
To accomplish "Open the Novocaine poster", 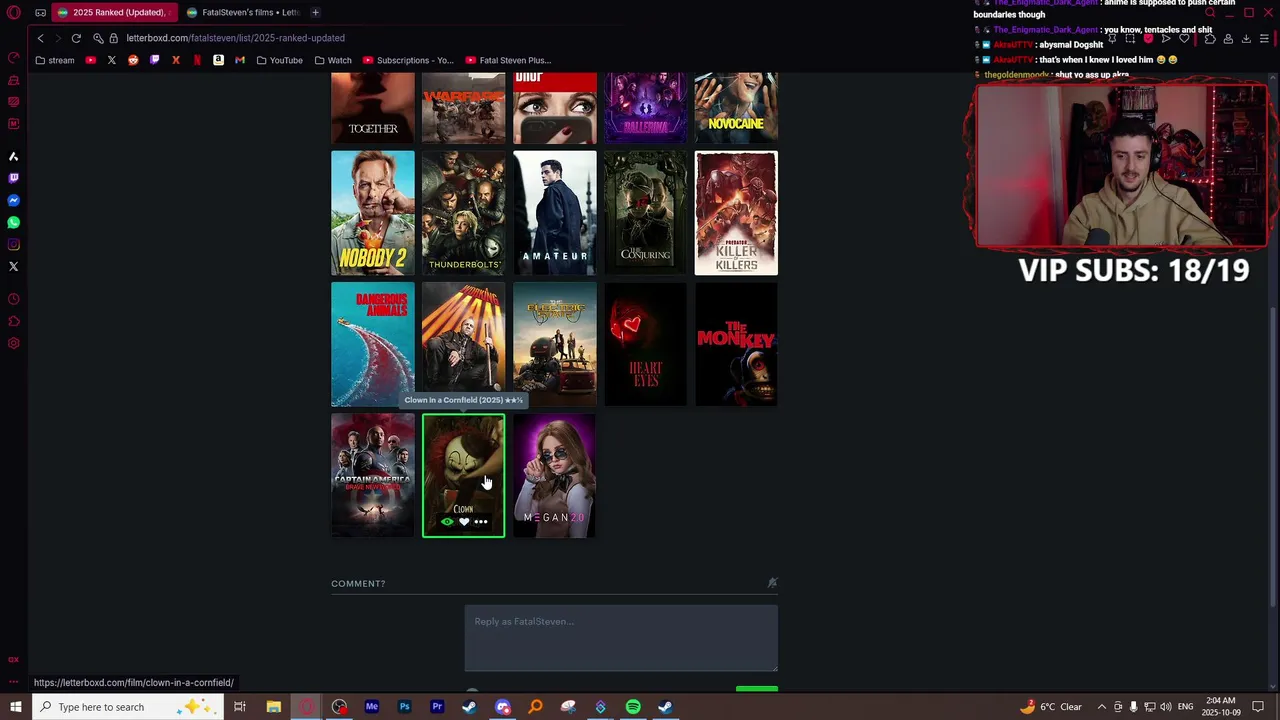I will (737, 108).
